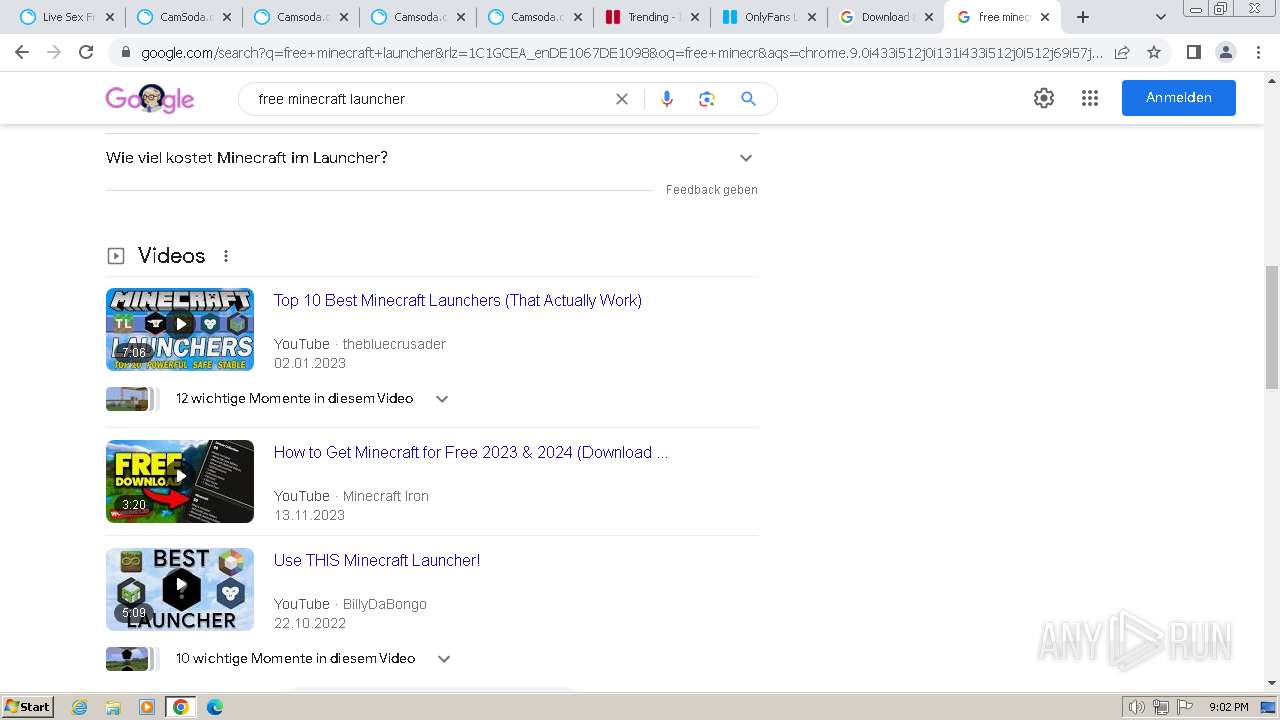The height and width of the screenshot is (720, 1280).
Task: Bookmark this page with the star icon
Action: pos(1154,52)
